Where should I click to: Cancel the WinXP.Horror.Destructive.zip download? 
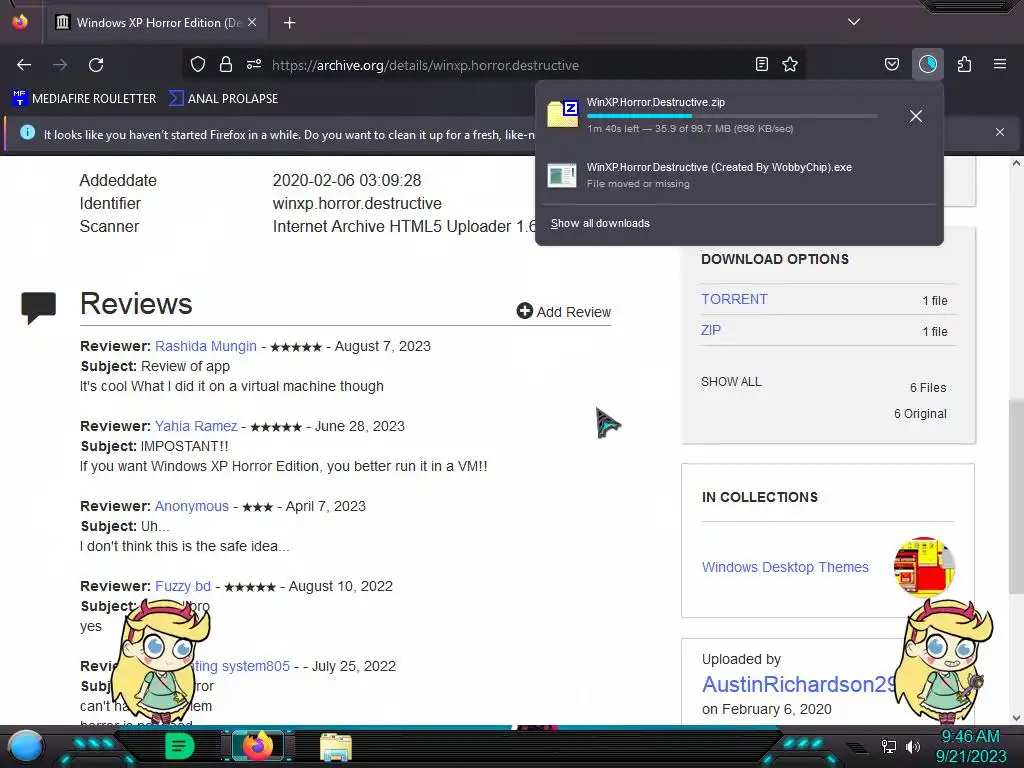pos(916,116)
